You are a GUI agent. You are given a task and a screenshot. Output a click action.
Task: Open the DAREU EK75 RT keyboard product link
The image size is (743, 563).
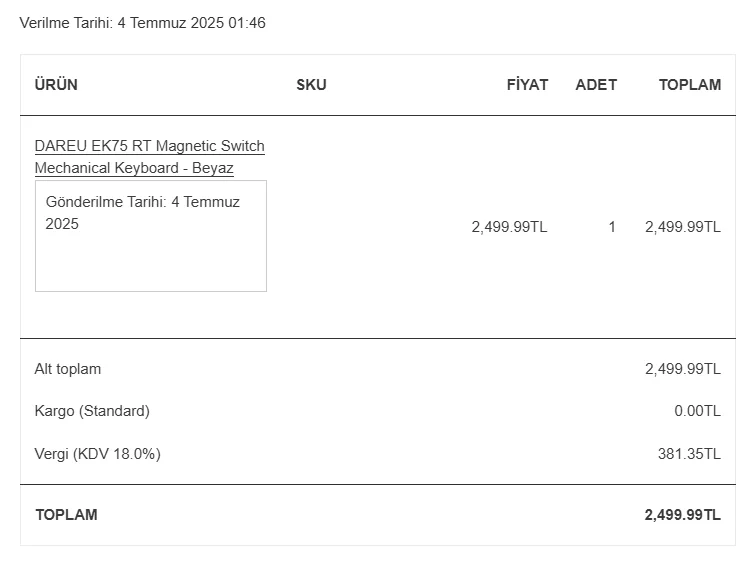(x=149, y=146)
